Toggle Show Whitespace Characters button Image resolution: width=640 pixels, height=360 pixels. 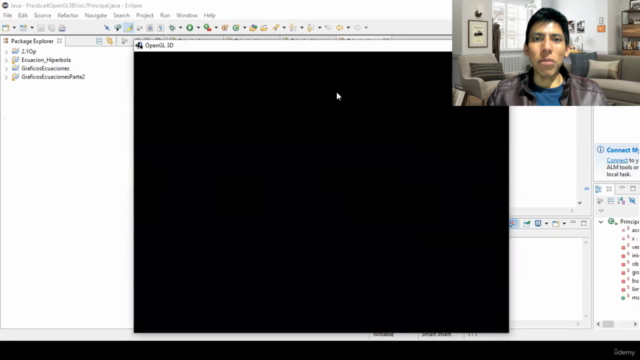(x=160, y=28)
